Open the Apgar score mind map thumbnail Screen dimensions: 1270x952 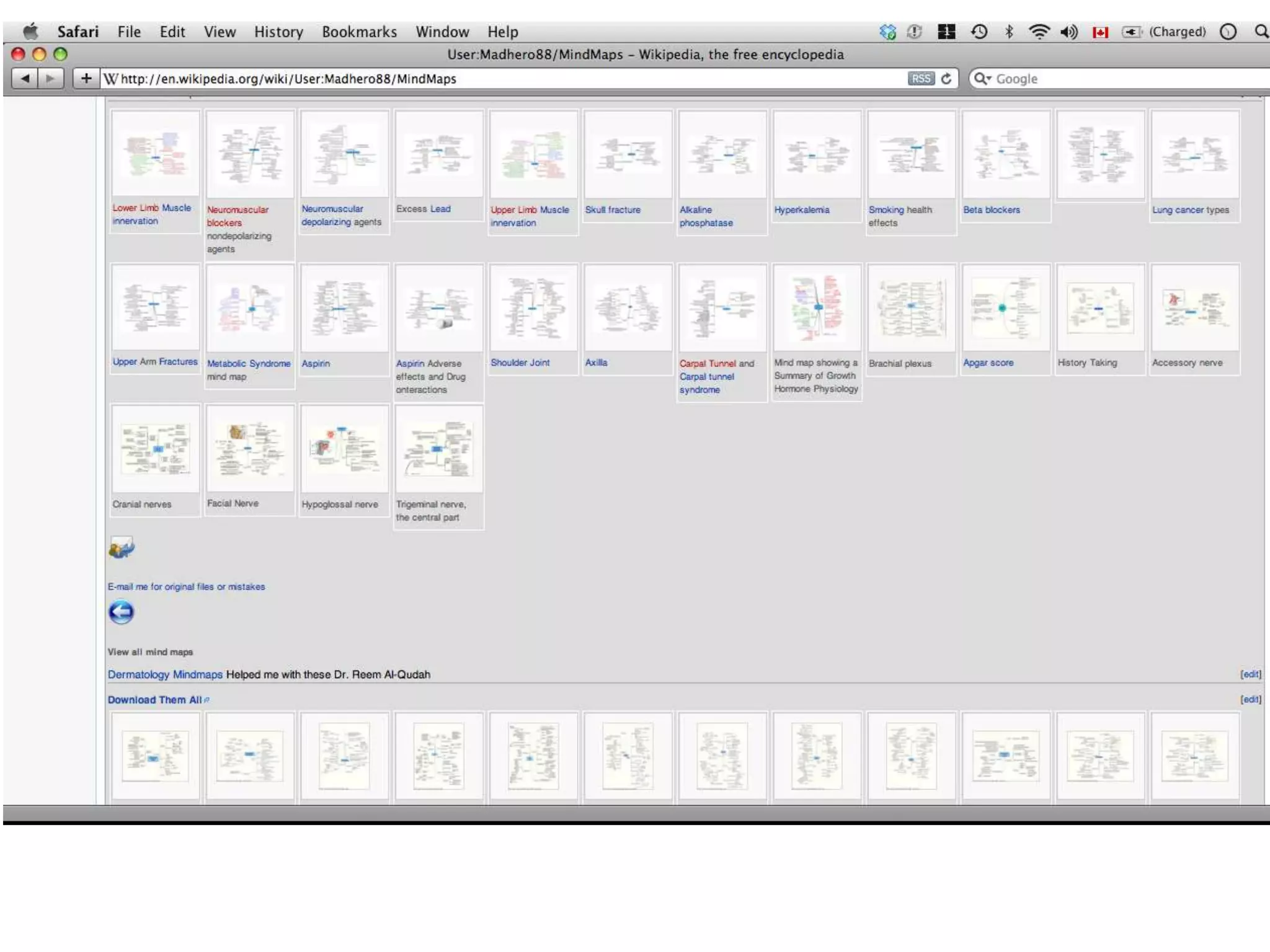pyautogui.click(x=1005, y=308)
